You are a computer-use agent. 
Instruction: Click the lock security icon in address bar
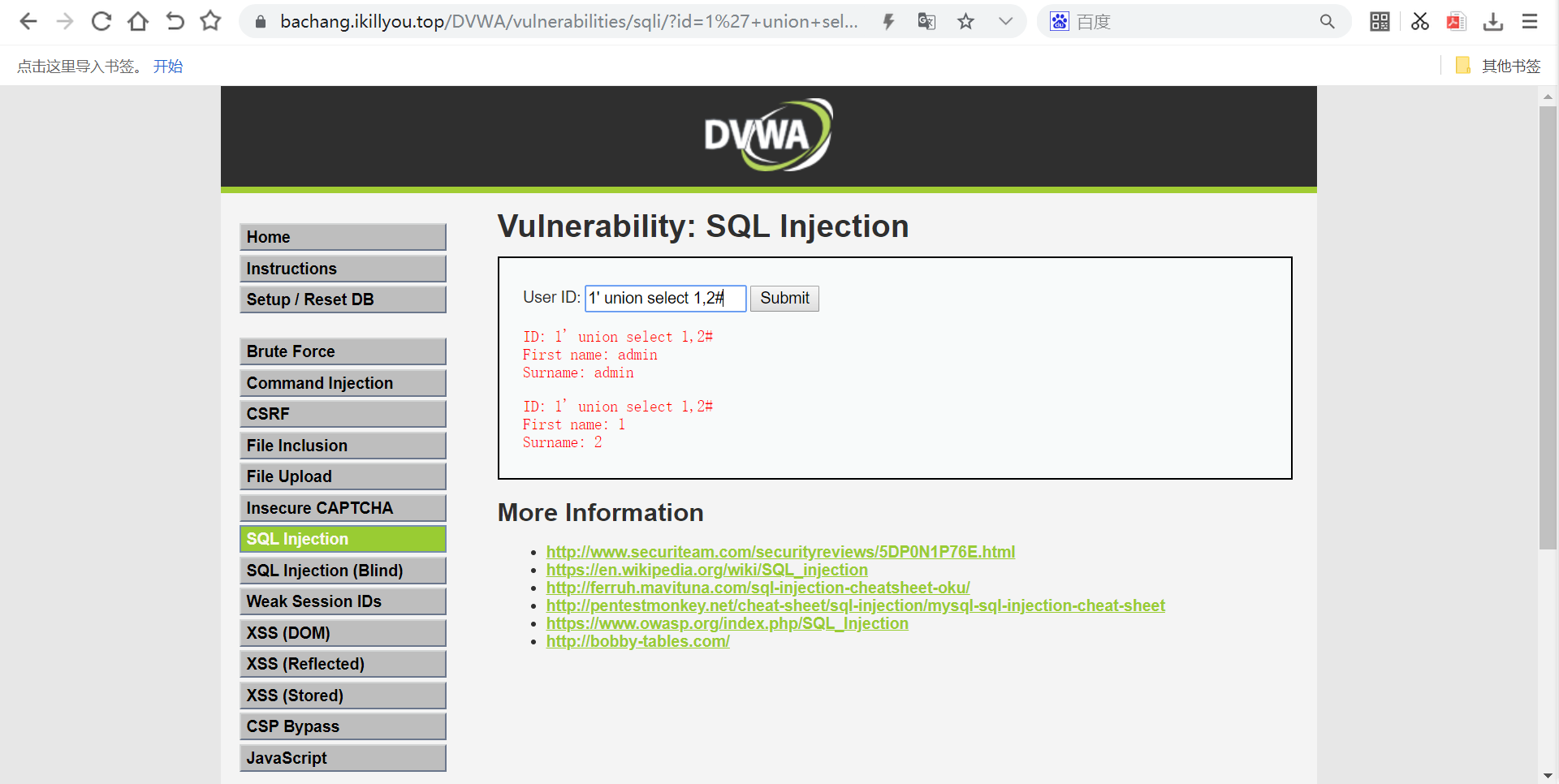[261, 22]
